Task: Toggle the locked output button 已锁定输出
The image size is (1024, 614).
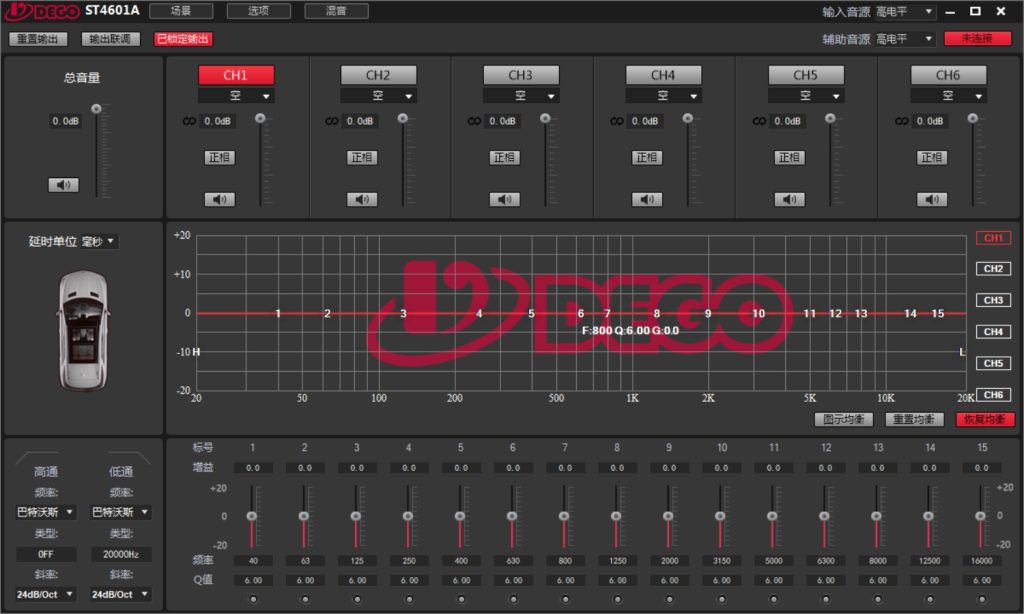Action: point(183,39)
